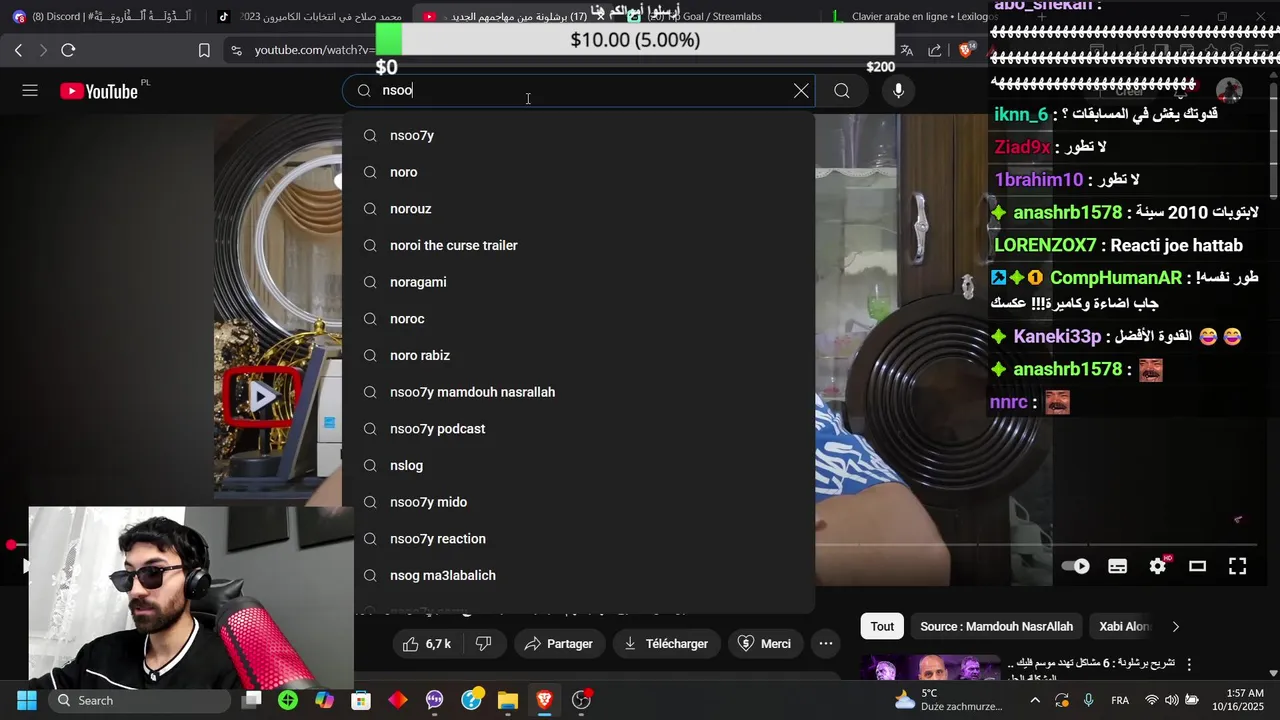Go forward in the browser
The image size is (1280, 720).
(x=43, y=50)
